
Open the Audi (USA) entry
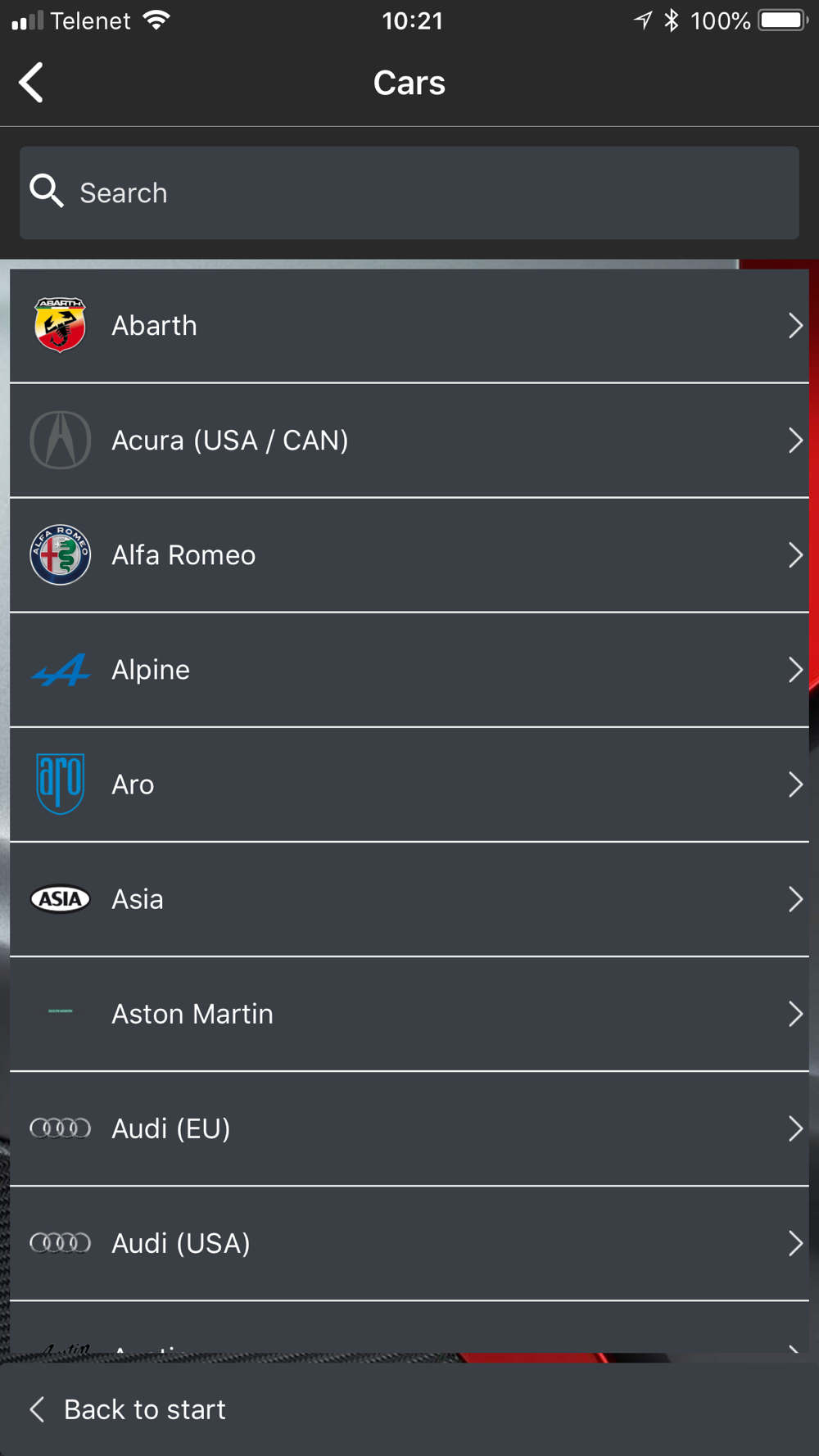click(181, 1243)
